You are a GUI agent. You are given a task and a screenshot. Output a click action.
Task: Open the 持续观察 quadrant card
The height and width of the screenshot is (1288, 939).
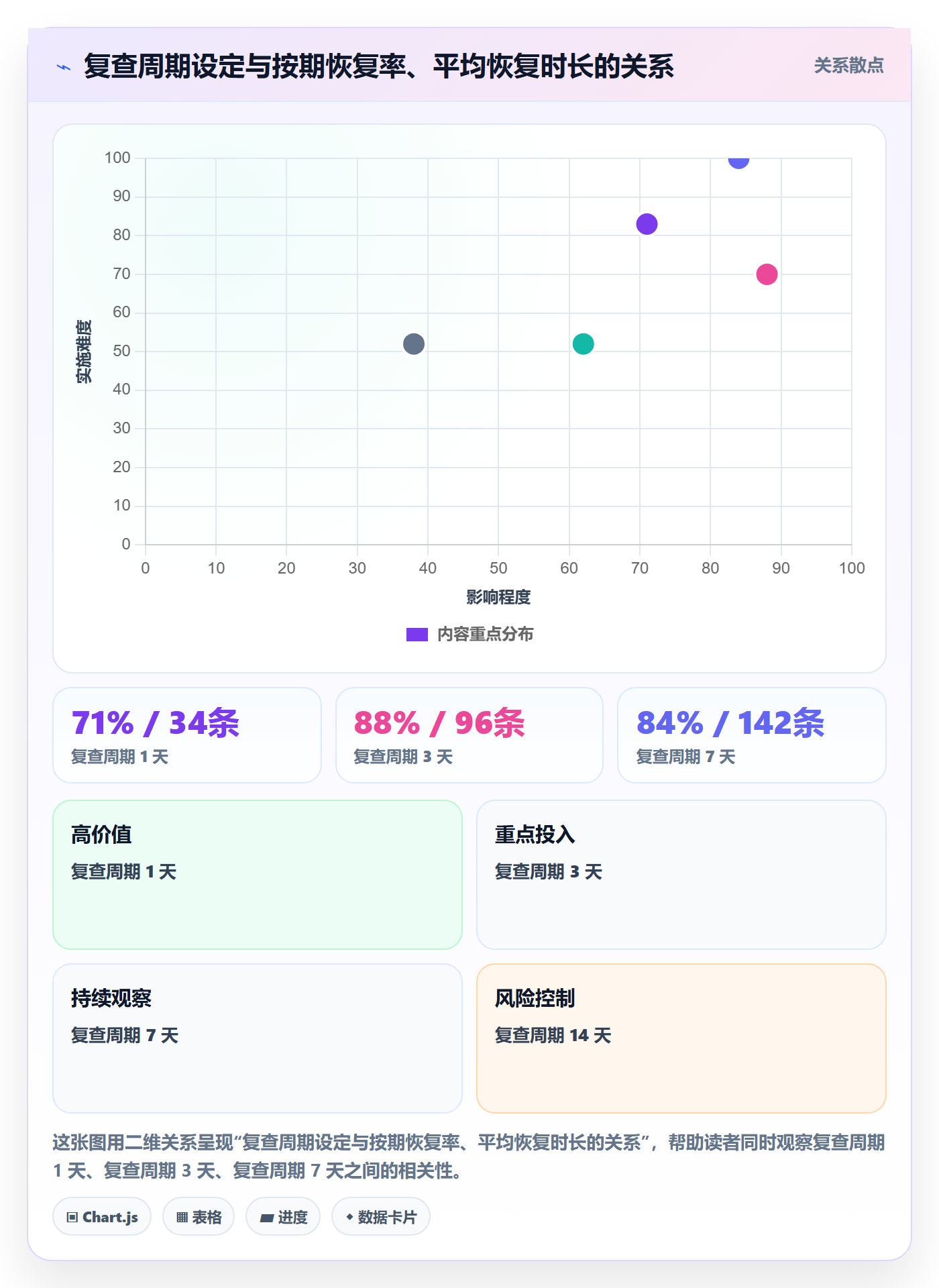click(258, 1038)
